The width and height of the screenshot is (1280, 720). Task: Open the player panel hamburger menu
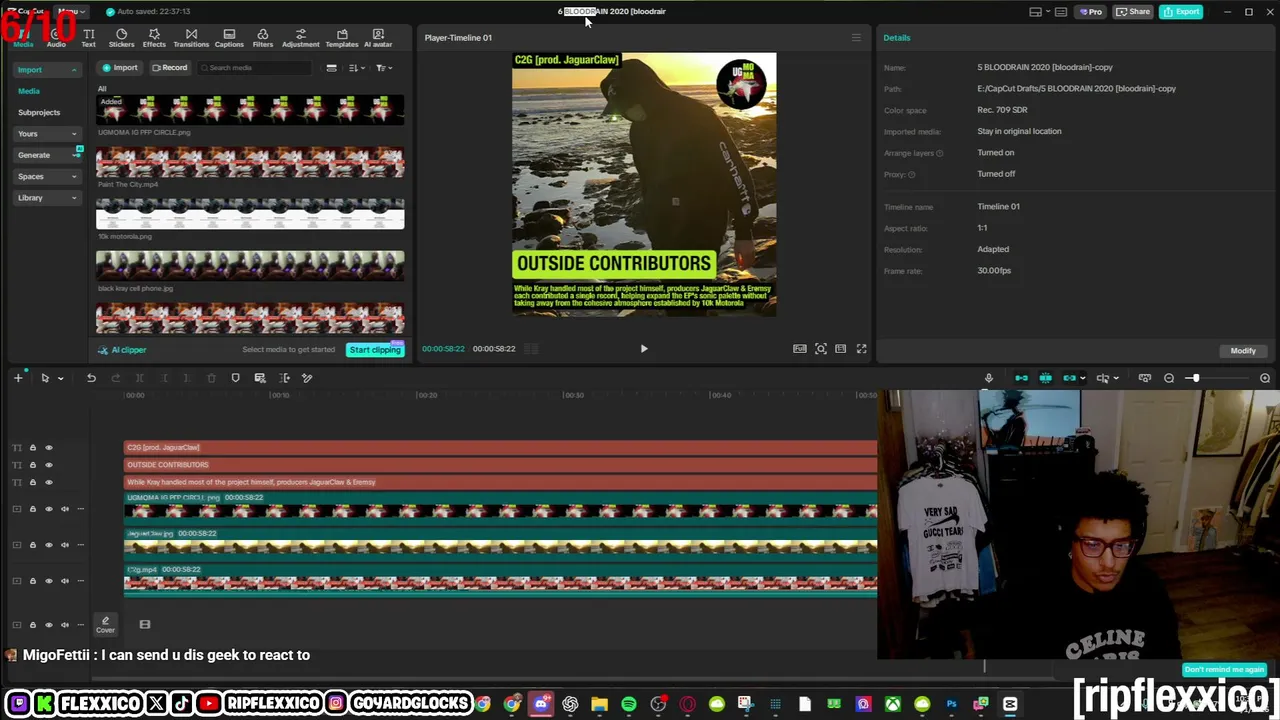[856, 38]
